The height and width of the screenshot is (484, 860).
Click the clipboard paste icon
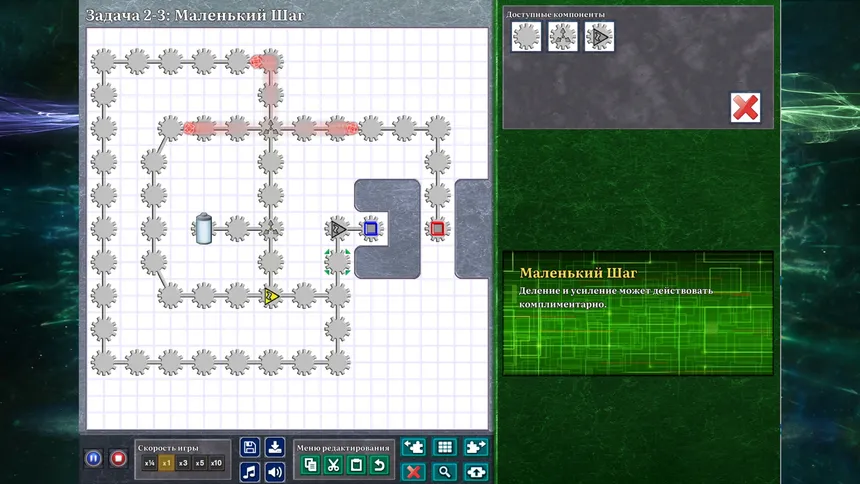click(x=356, y=465)
